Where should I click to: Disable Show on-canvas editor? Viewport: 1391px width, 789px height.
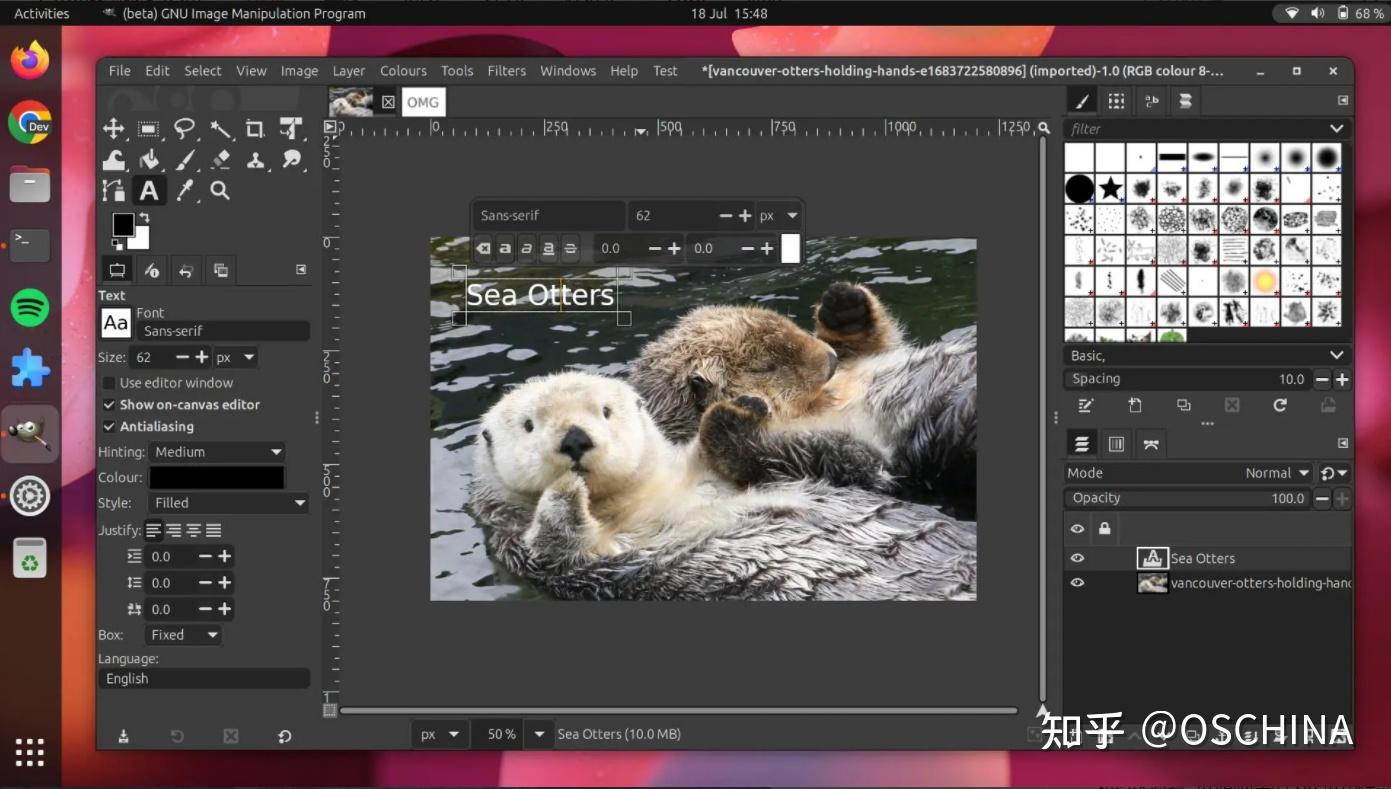click(x=109, y=404)
